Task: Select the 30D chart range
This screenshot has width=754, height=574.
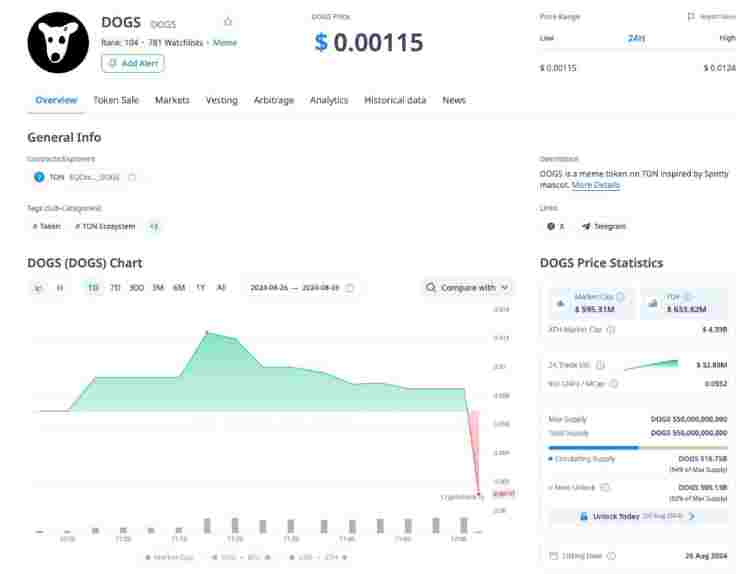Action: point(137,288)
